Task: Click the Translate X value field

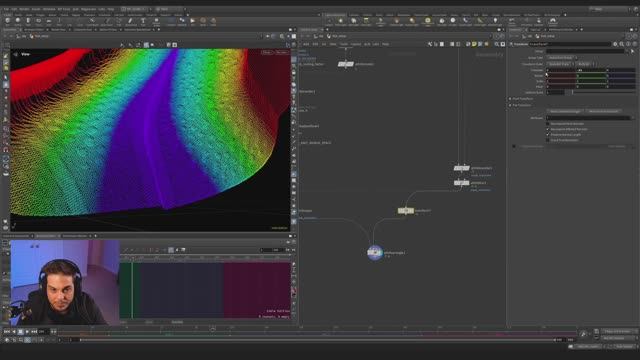Action: tap(561, 70)
